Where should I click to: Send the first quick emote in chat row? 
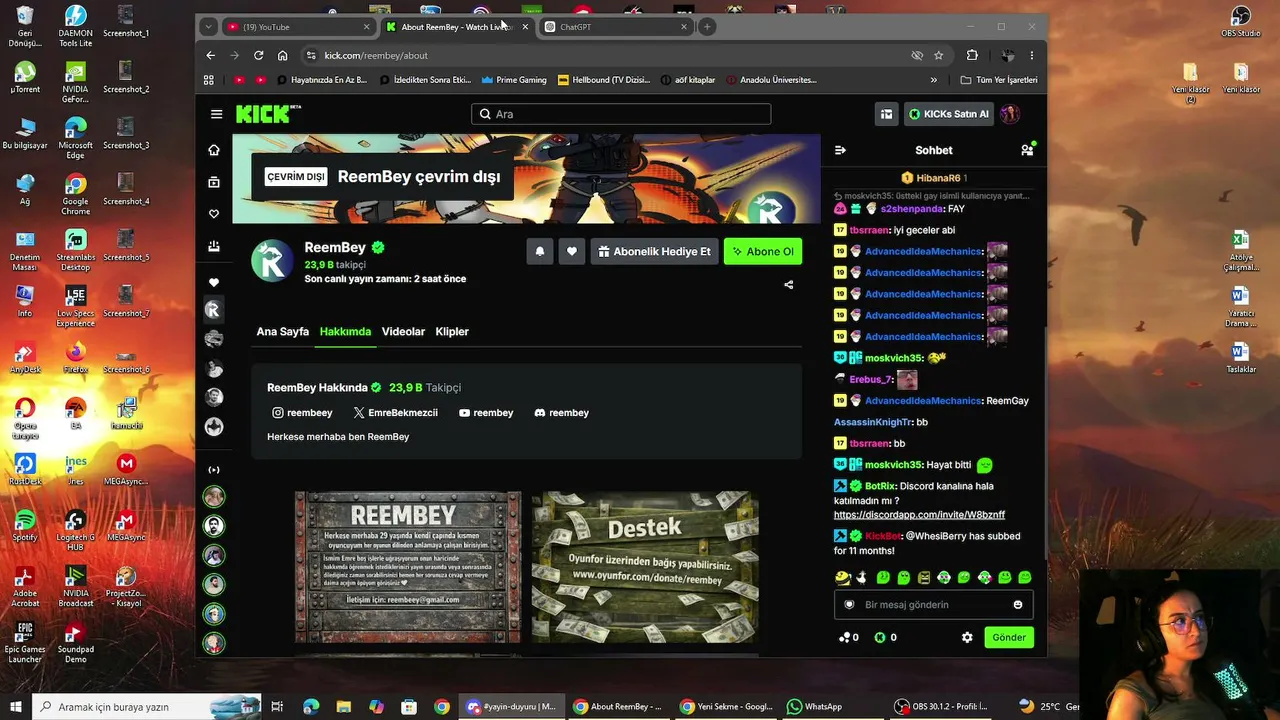pos(843,577)
